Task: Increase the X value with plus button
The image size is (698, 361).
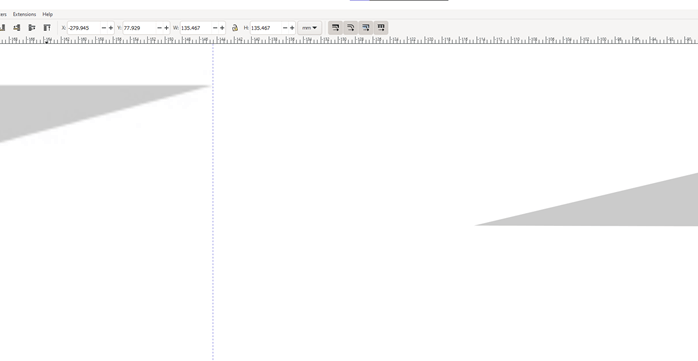Action: (x=111, y=28)
